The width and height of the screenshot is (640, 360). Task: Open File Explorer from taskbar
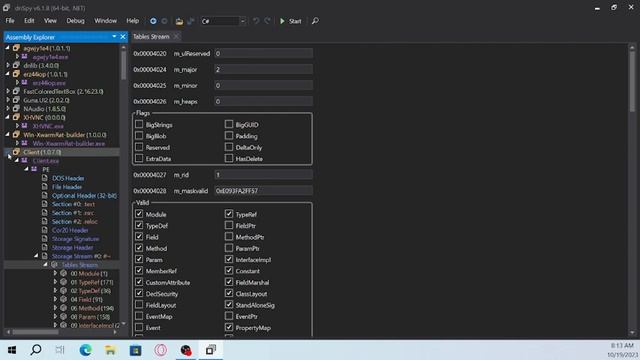tap(111, 350)
